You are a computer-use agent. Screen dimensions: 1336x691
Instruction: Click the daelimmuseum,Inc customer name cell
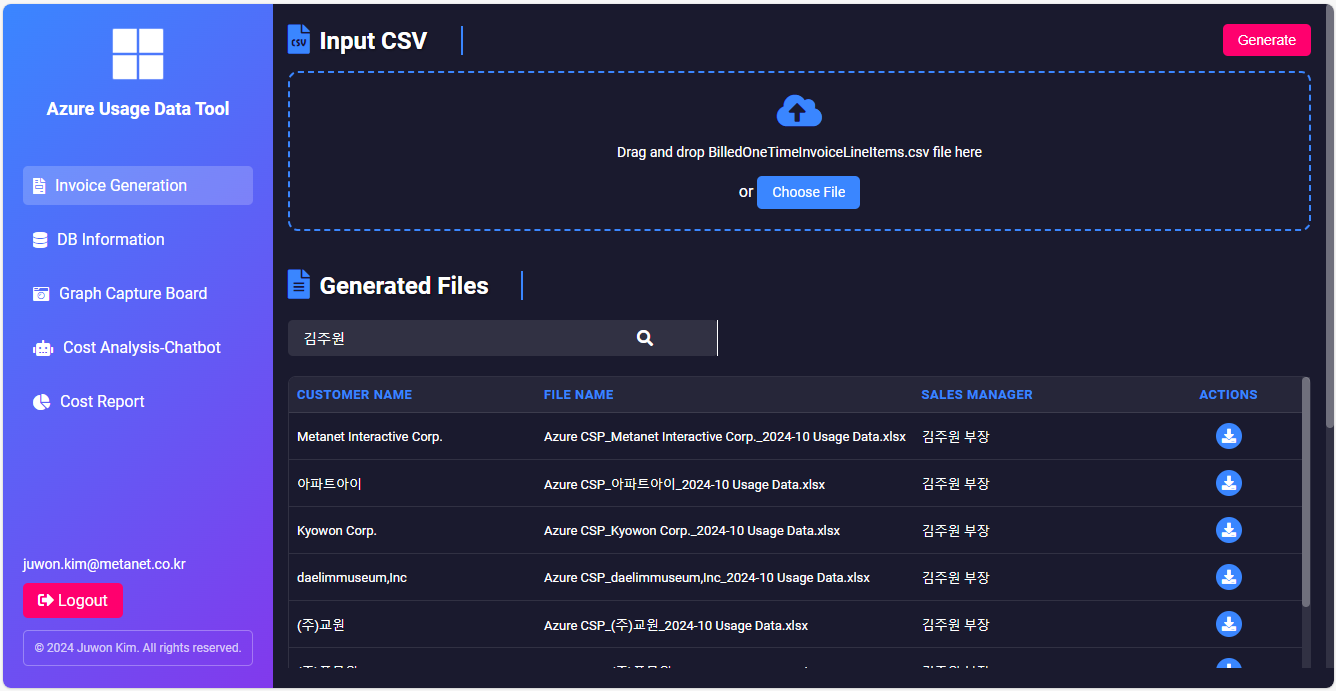(x=352, y=578)
